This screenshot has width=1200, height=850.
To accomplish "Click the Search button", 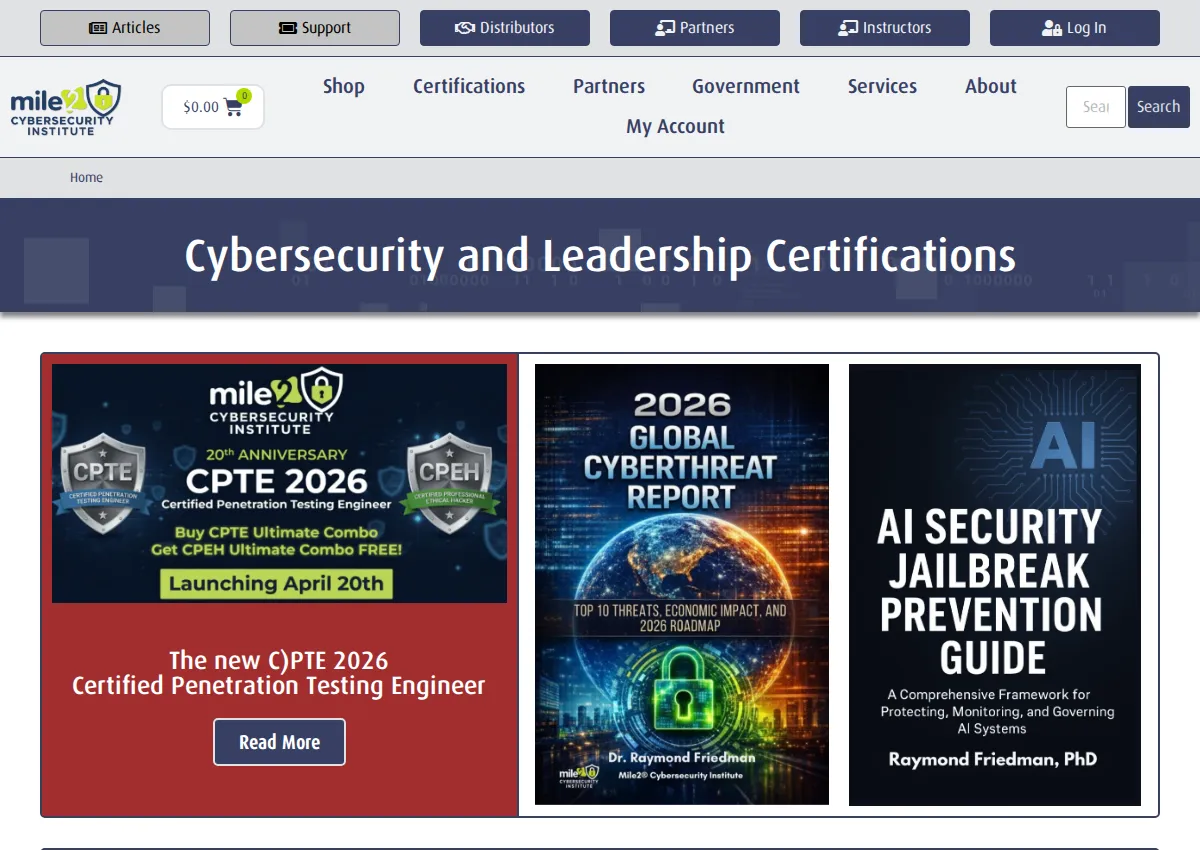I will 1159,107.
